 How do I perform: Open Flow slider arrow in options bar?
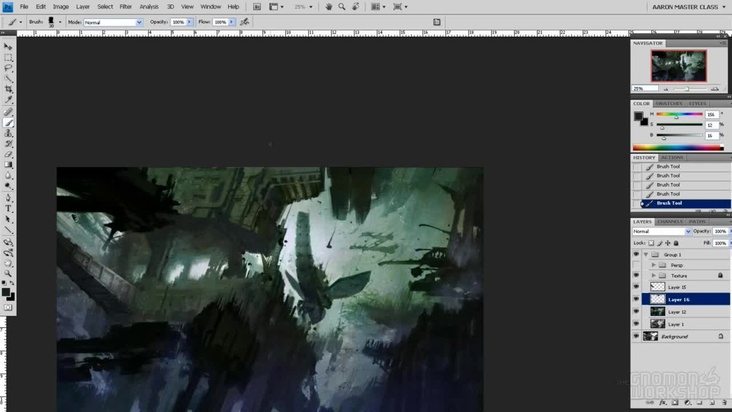(232, 22)
